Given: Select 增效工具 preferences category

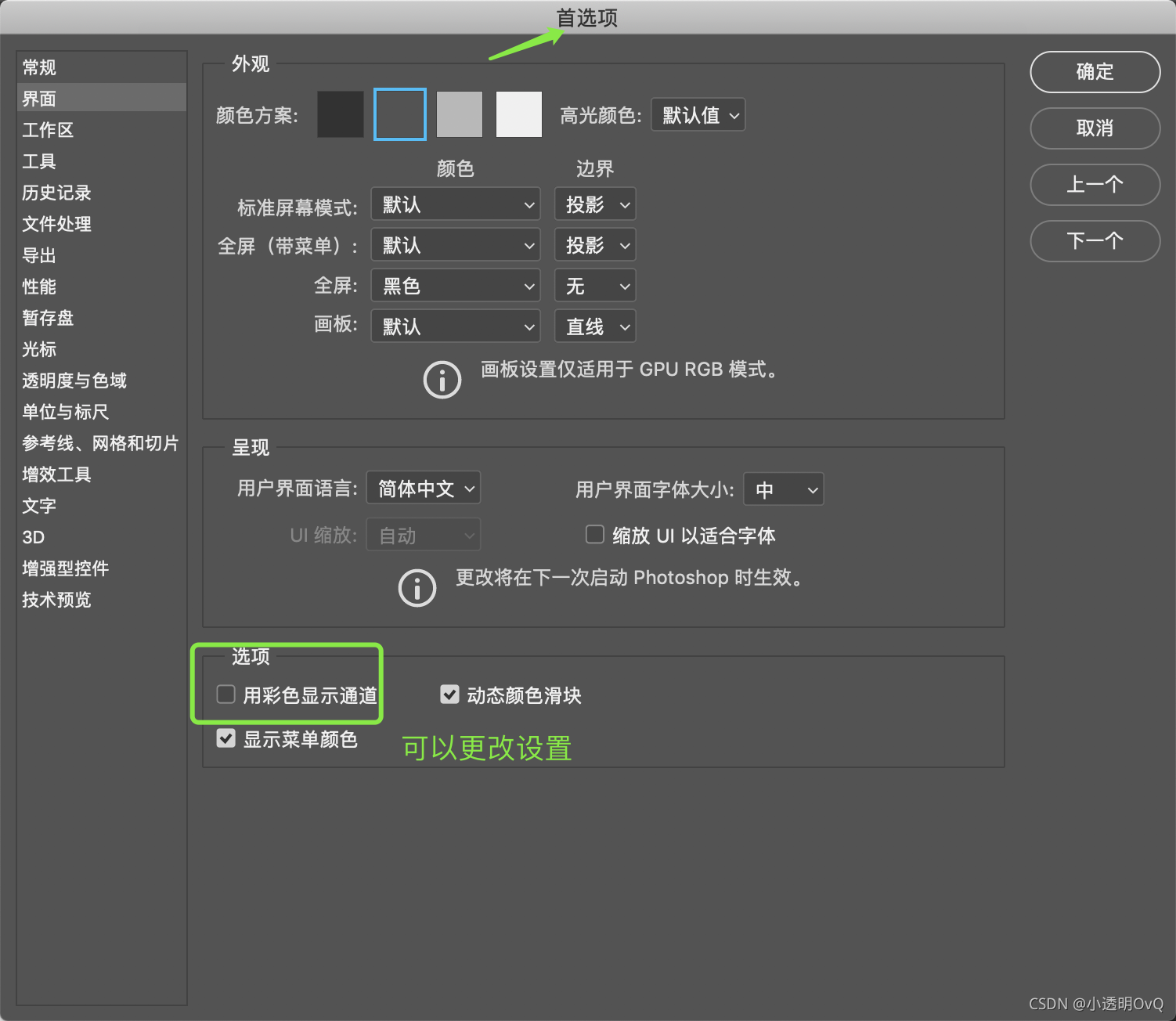Looking at the screenshot, I should click(102, 474).
